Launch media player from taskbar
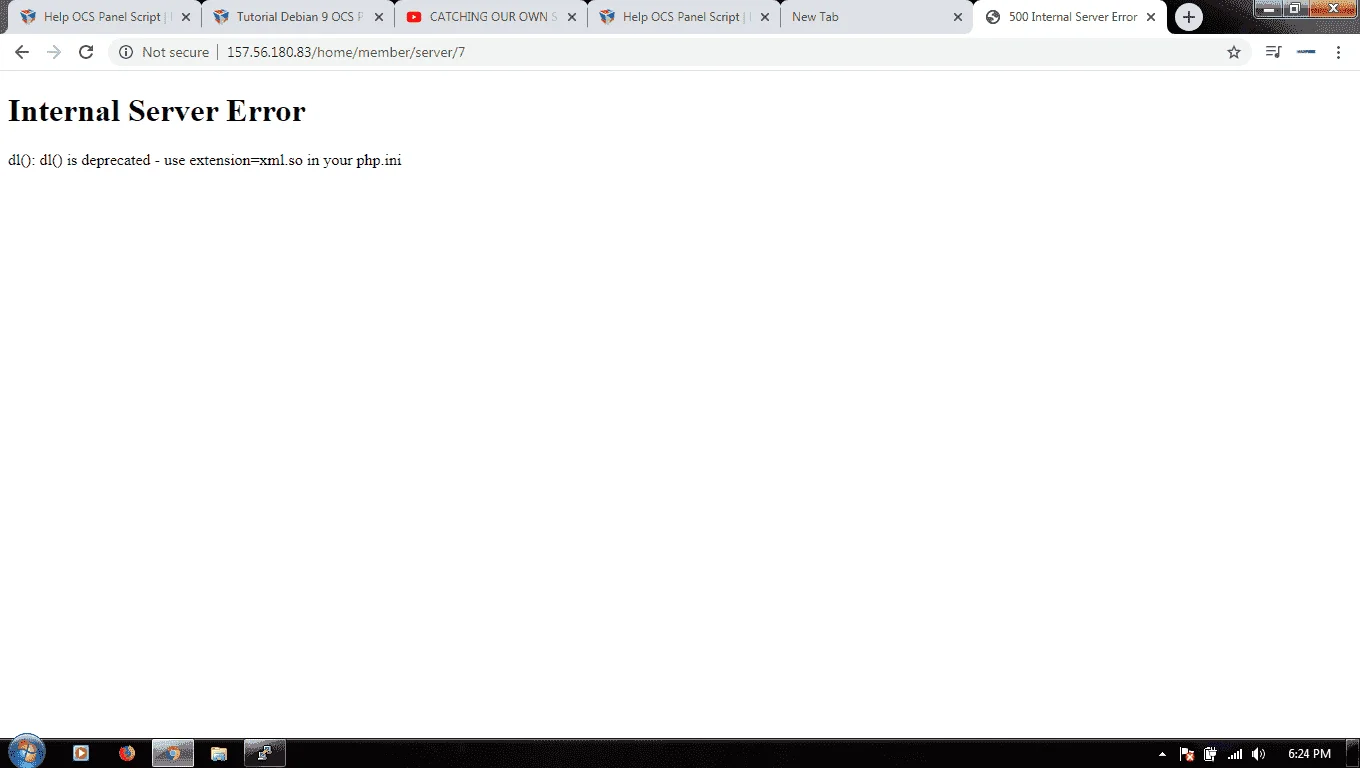The width and height of the screenshot is (1360, 768). point(81,753)
